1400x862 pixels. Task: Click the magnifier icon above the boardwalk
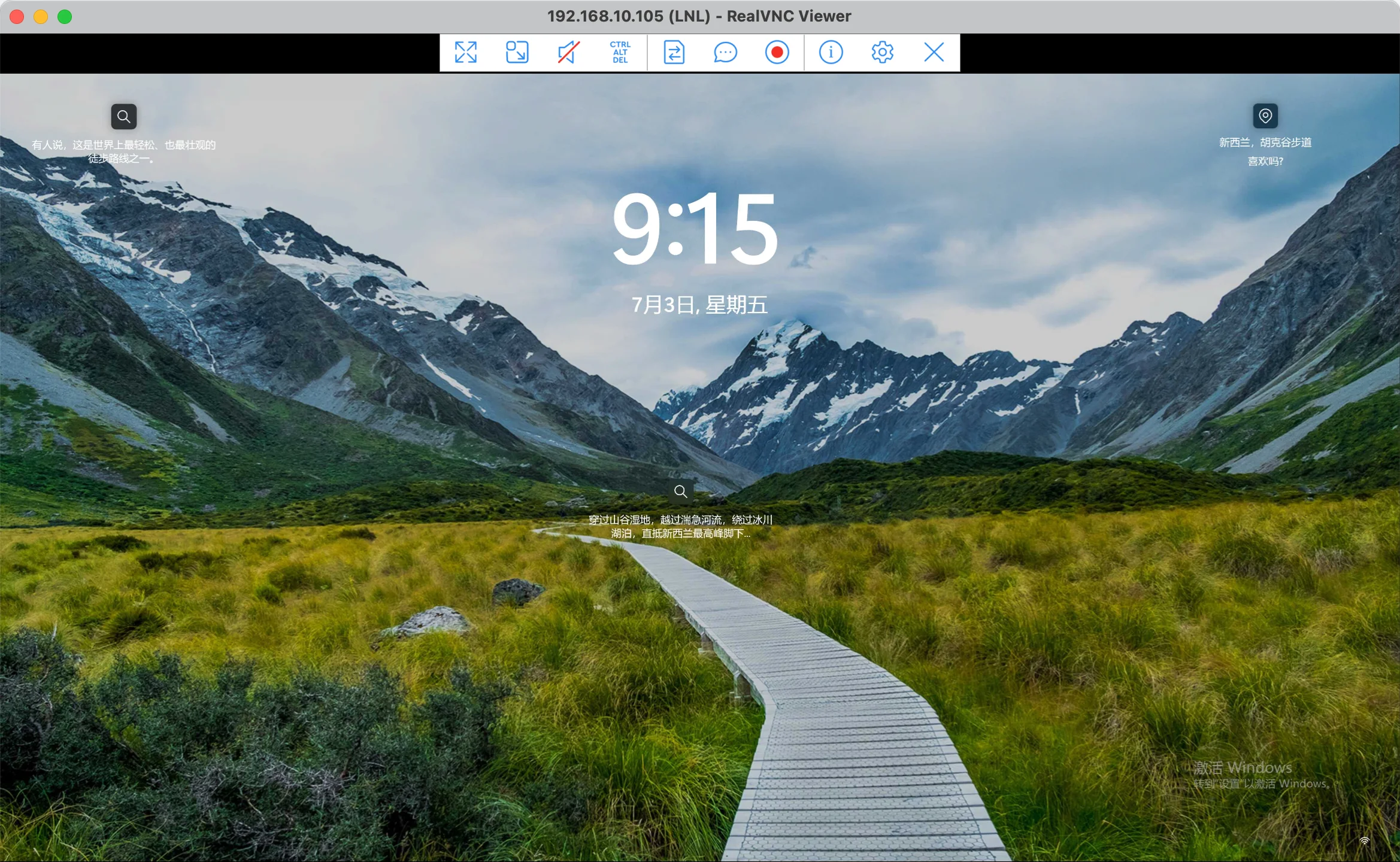pos(680,491)
